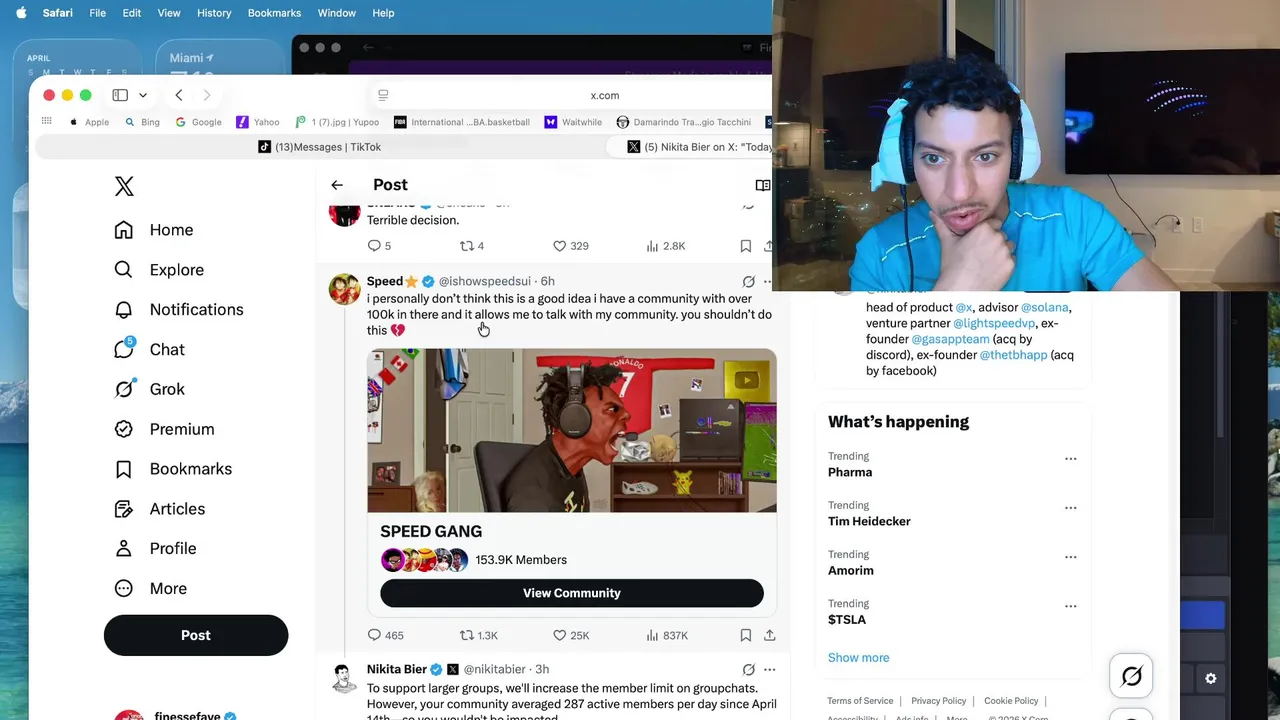Open Notifications in sidebar
The width and height of the screenshot is (1280, 720).
point(179,310)
